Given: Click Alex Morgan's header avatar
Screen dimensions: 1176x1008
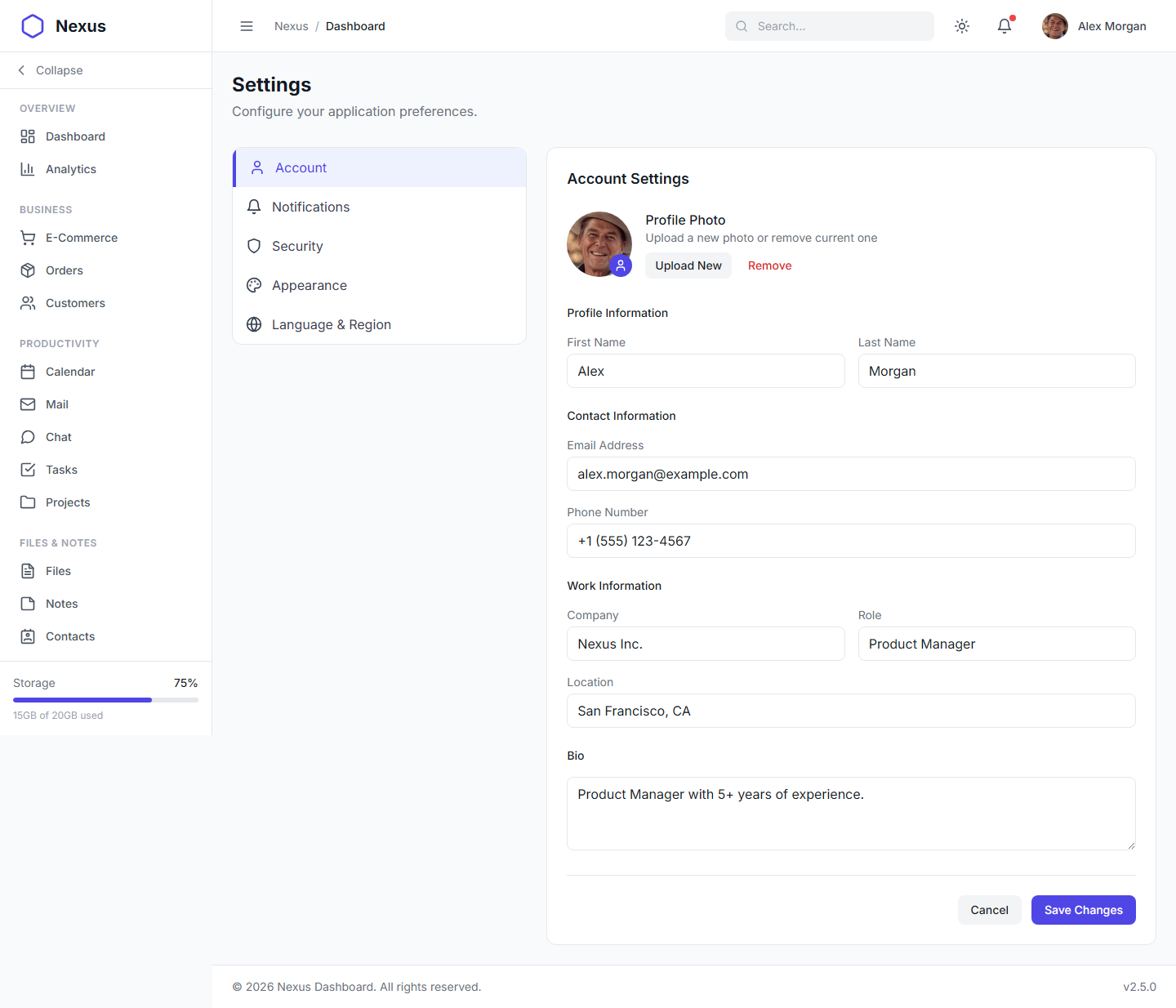Looking at the screenshot, I should pyautogui.click(x=1055, y=26).
